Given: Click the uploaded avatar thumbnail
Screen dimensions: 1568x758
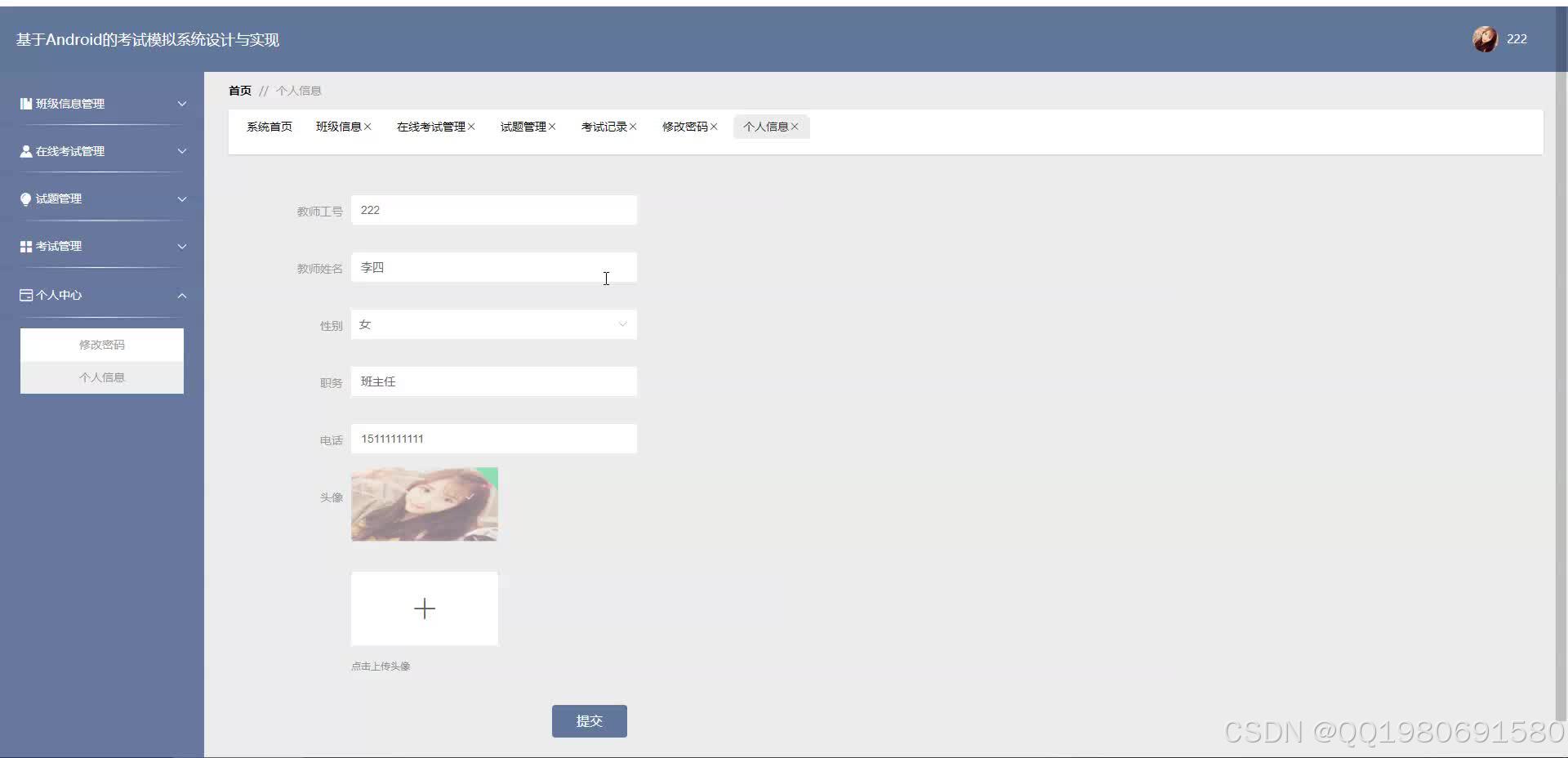Looking at the screenshot, I should pos(425,504).
